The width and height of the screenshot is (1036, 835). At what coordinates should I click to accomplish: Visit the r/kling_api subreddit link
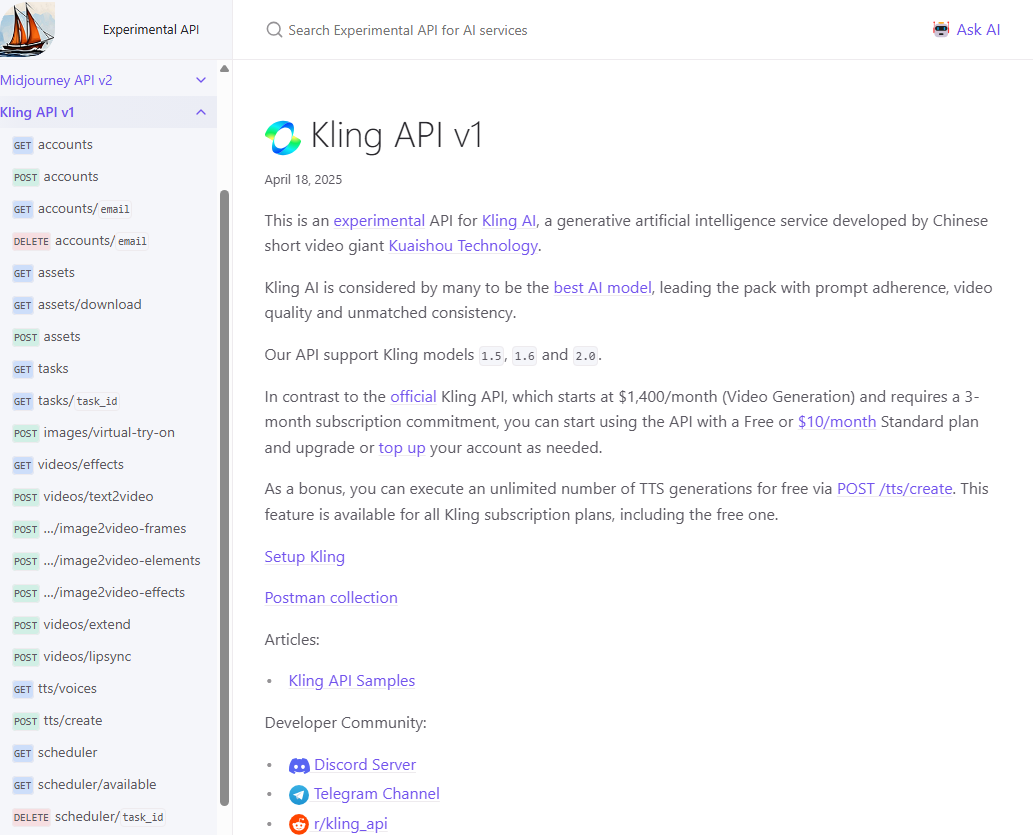click(x=350, y=824)
